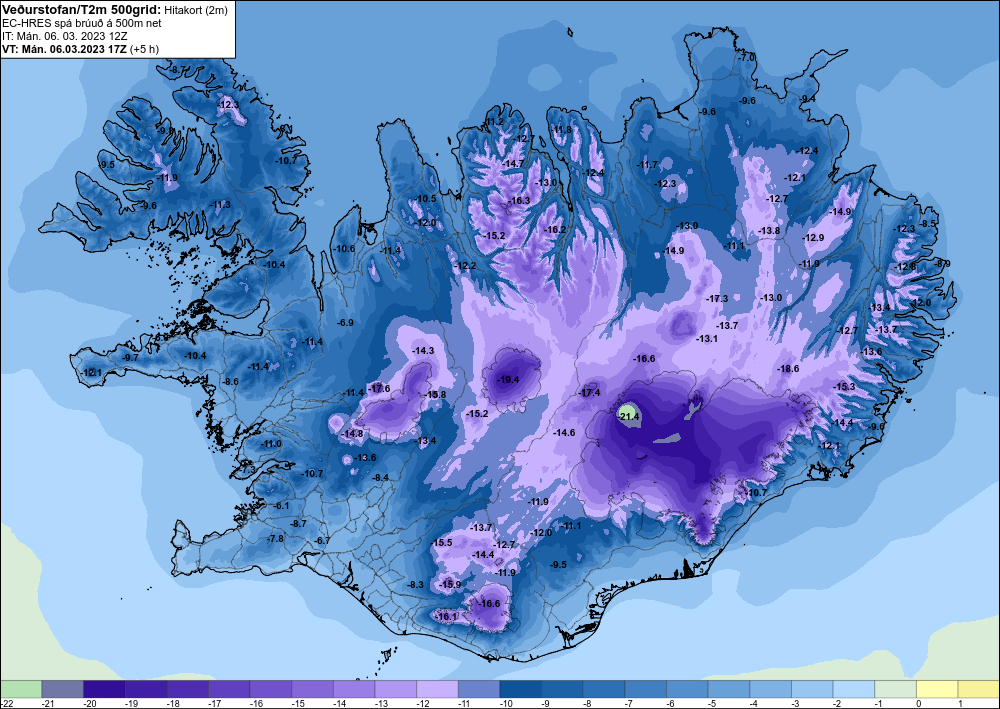Image resolution: width=1000 pixels, height=709 pixels.
Task: Click the -7.8 temperature label
Action: click(275, 539)
